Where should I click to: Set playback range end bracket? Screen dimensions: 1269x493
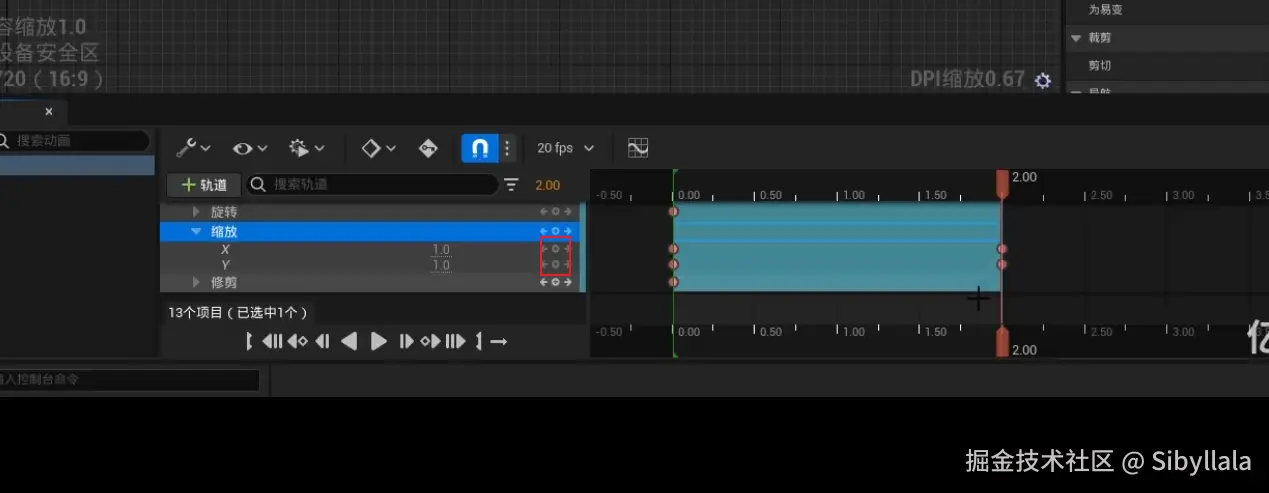coord(479,341)
